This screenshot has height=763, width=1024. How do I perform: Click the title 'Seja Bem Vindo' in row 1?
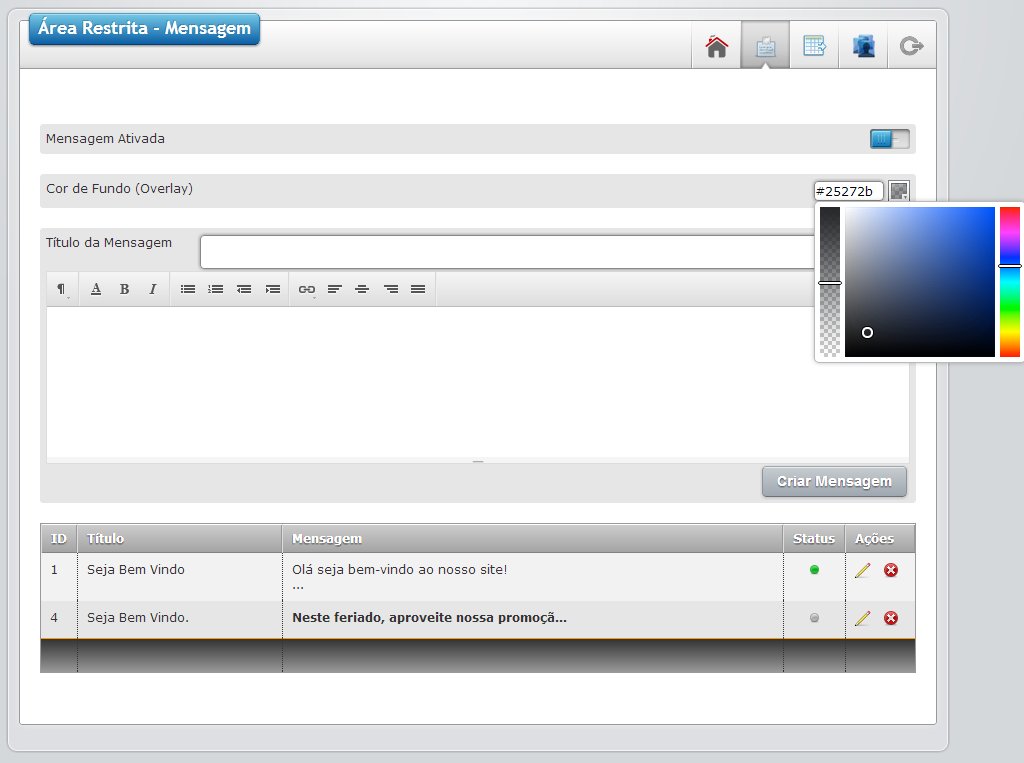(x=136, y=570)
